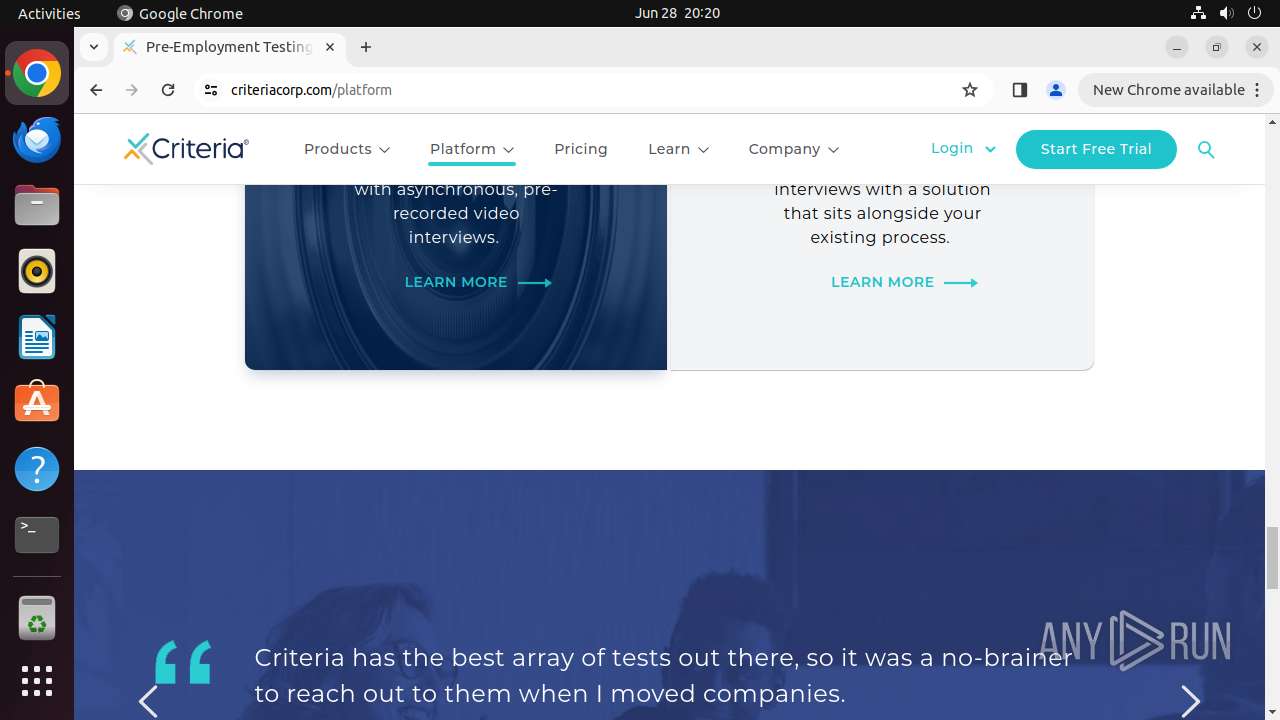Expand the Learn menu
The image size is (1280, 720).
679,149
